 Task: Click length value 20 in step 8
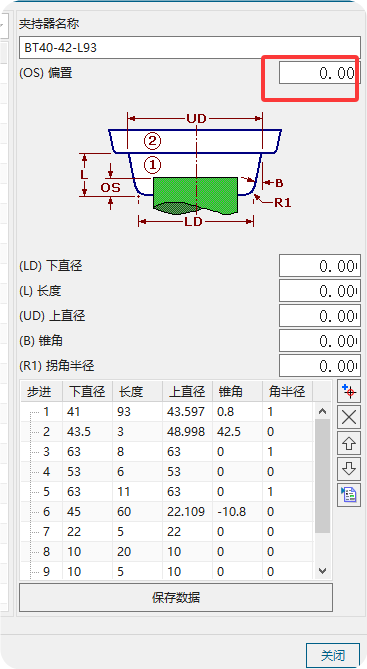[x=124, y=552]
